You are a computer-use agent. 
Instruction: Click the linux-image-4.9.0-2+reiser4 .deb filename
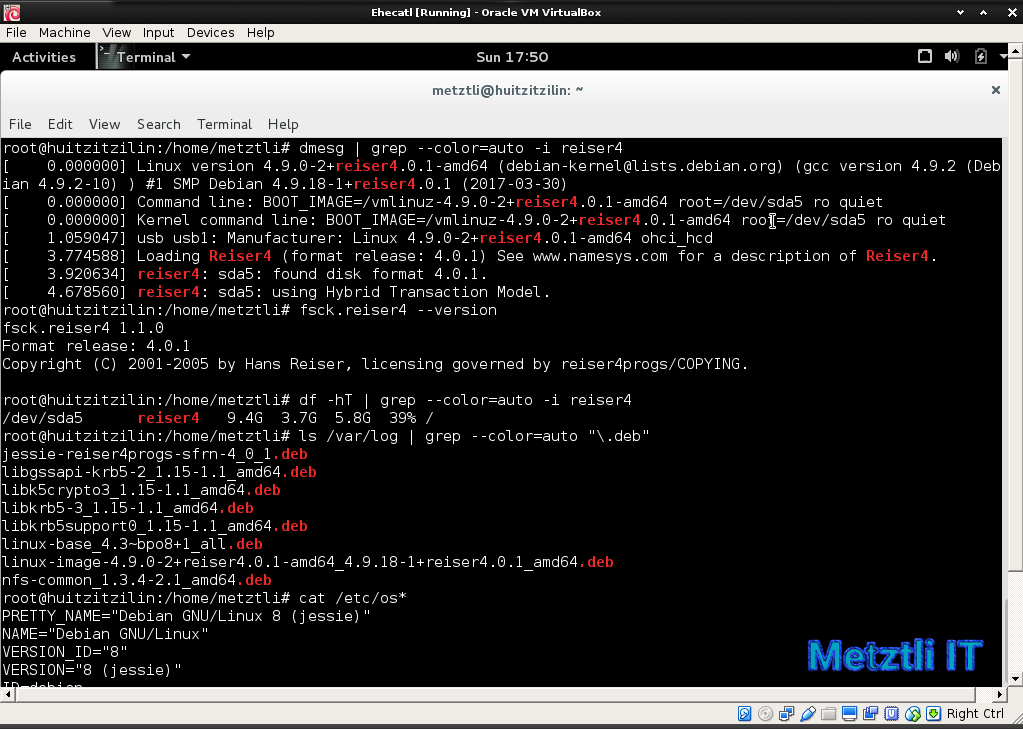[x=308, y=562]
